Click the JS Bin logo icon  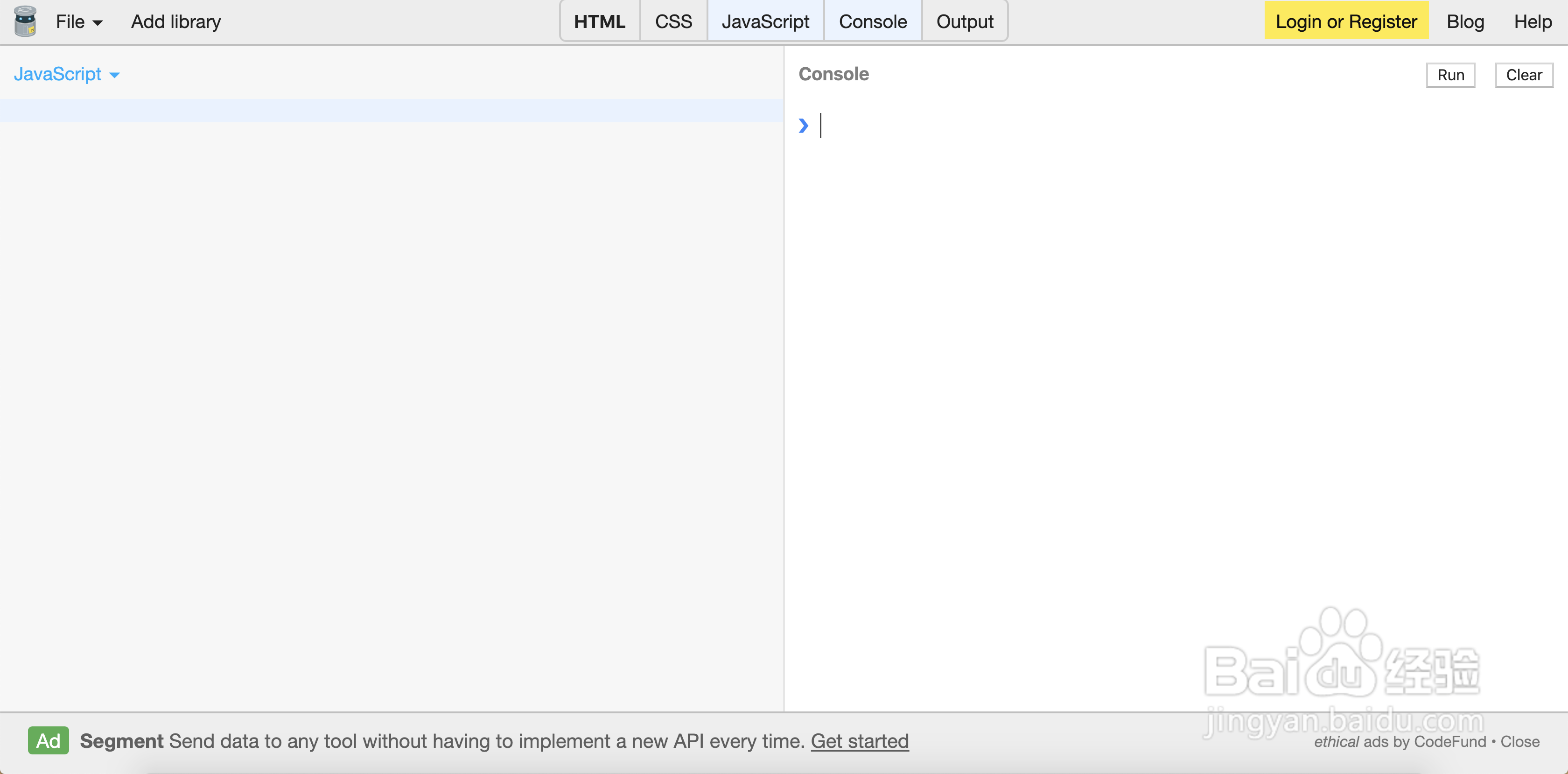[25, 21]
